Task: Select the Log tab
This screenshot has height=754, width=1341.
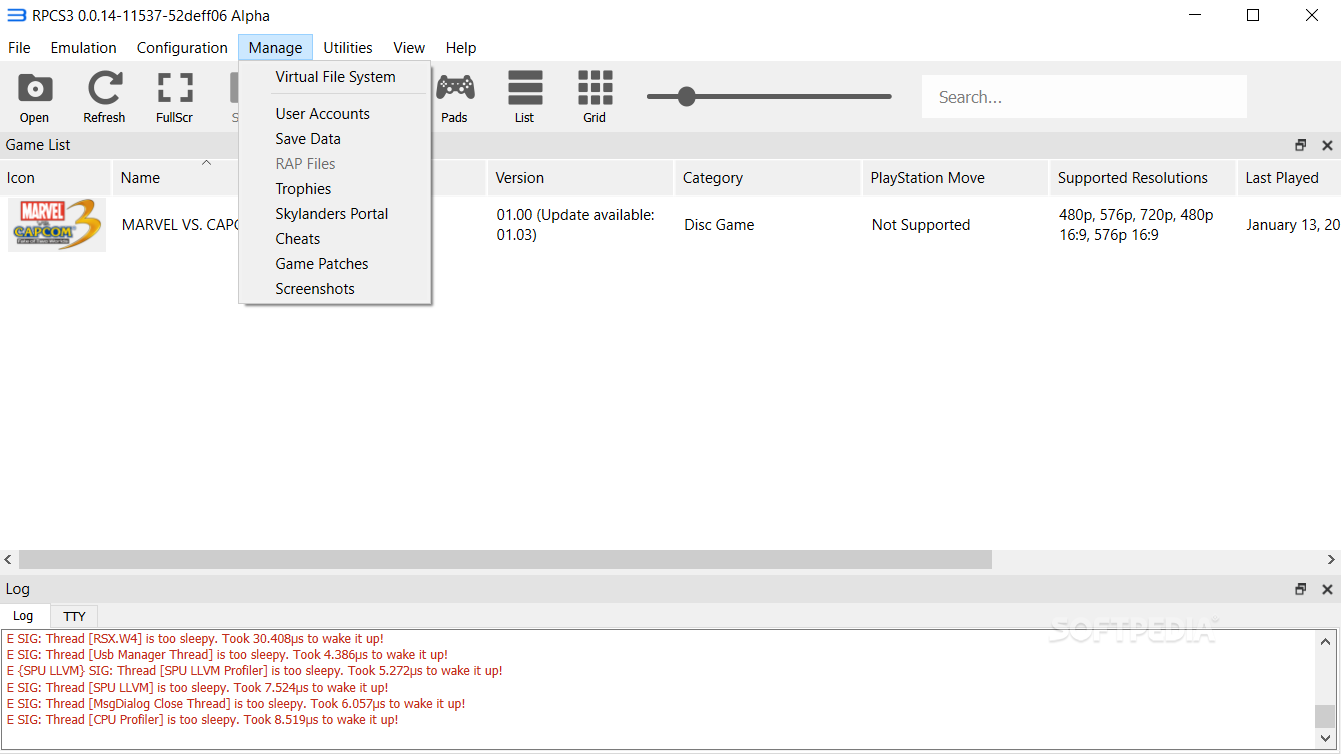Action: (x=23, y=616)
